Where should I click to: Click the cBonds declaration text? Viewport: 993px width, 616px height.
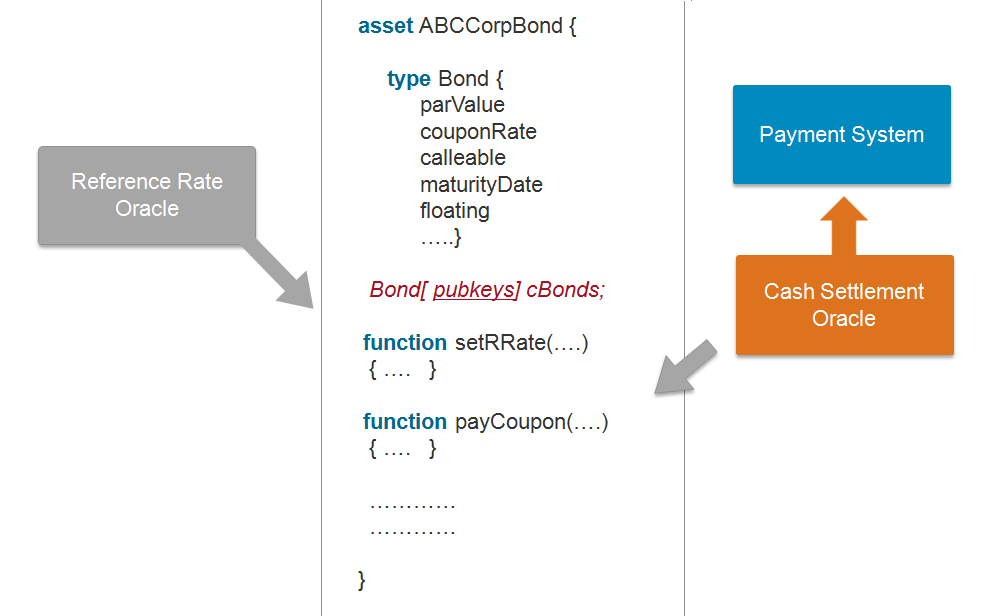[x=566, y=290]
